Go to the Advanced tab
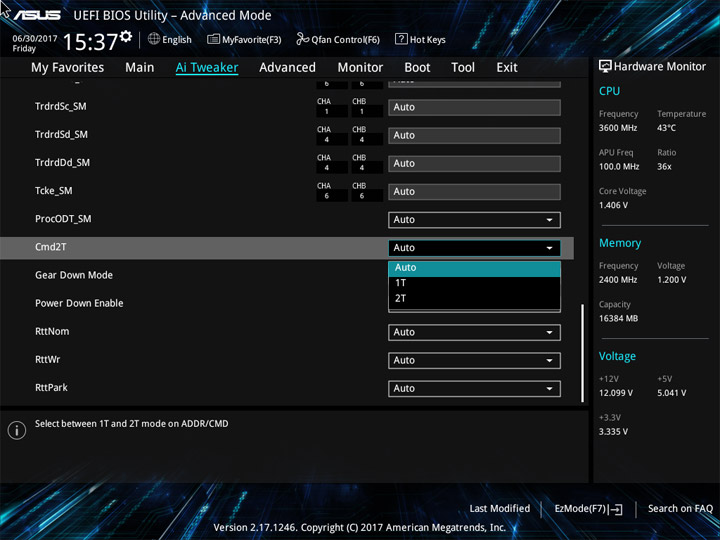This screenshot has width=720, height=540. pyautogui.click(x=287, y=68)
